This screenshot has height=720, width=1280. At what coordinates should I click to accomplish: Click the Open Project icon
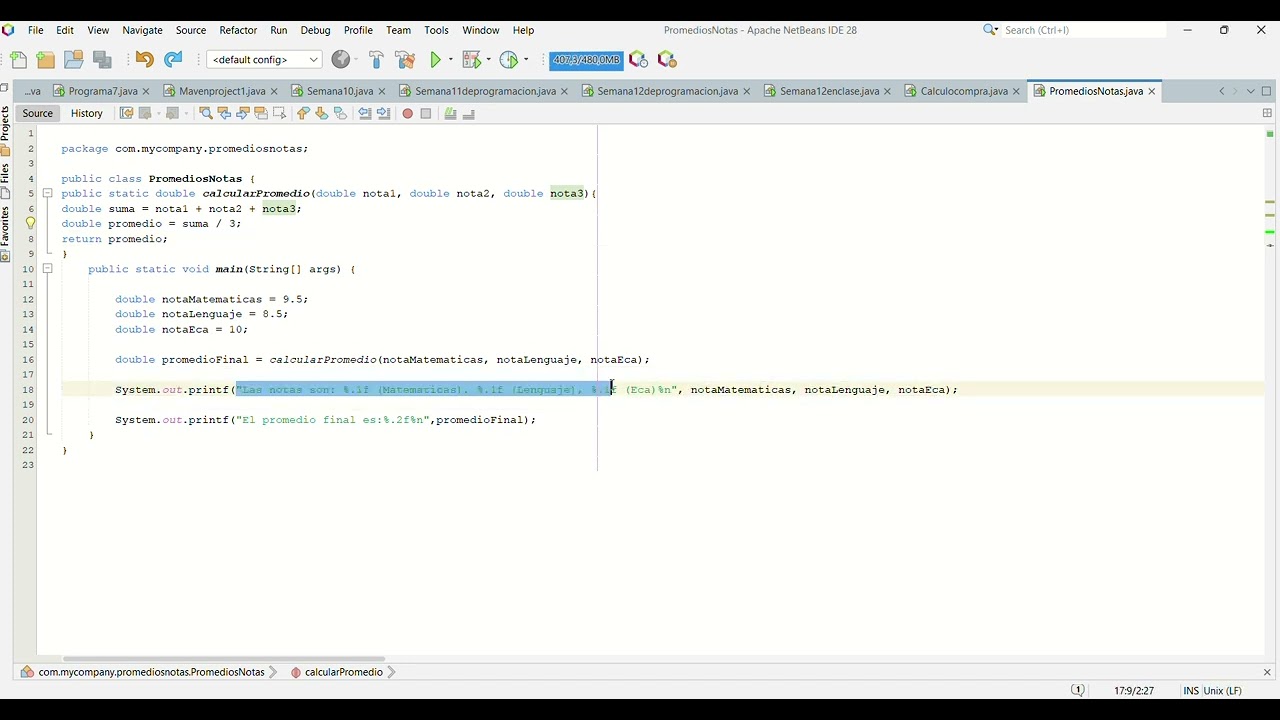(73, 60)
